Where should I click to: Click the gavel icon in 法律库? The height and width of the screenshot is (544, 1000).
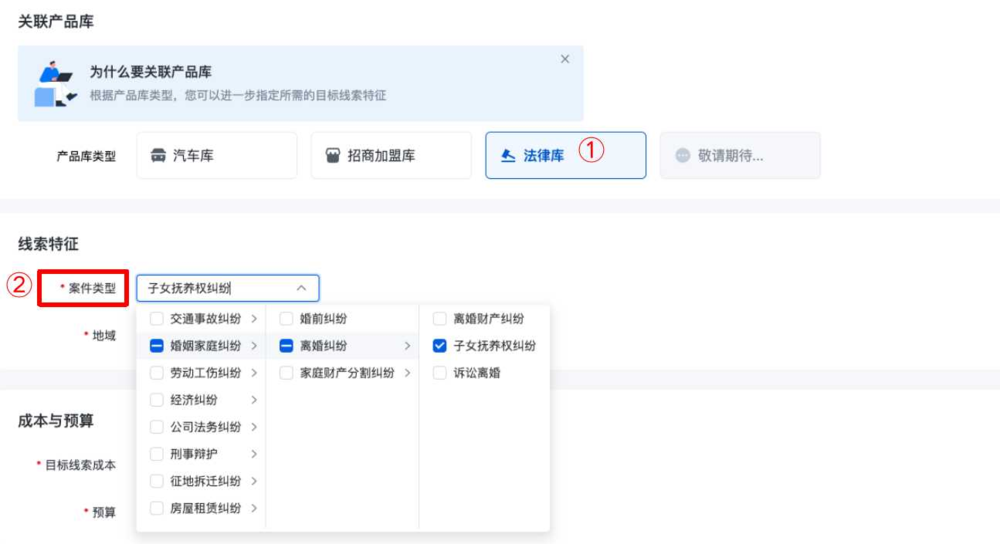tap(508, 156)
